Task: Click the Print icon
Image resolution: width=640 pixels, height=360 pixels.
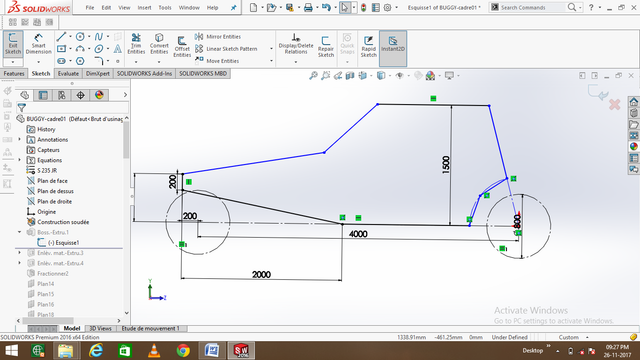Action: [308, 7]
